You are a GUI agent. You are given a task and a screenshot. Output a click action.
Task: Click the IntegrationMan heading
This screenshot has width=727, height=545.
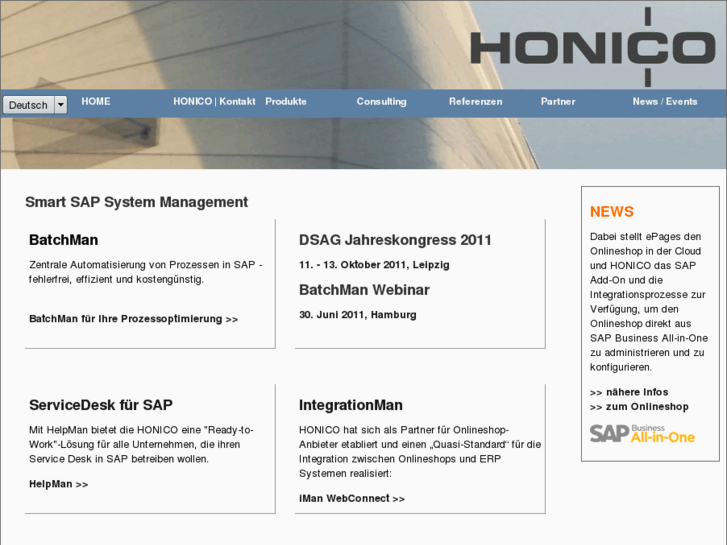pyautogui.click(x=350, y=405)
